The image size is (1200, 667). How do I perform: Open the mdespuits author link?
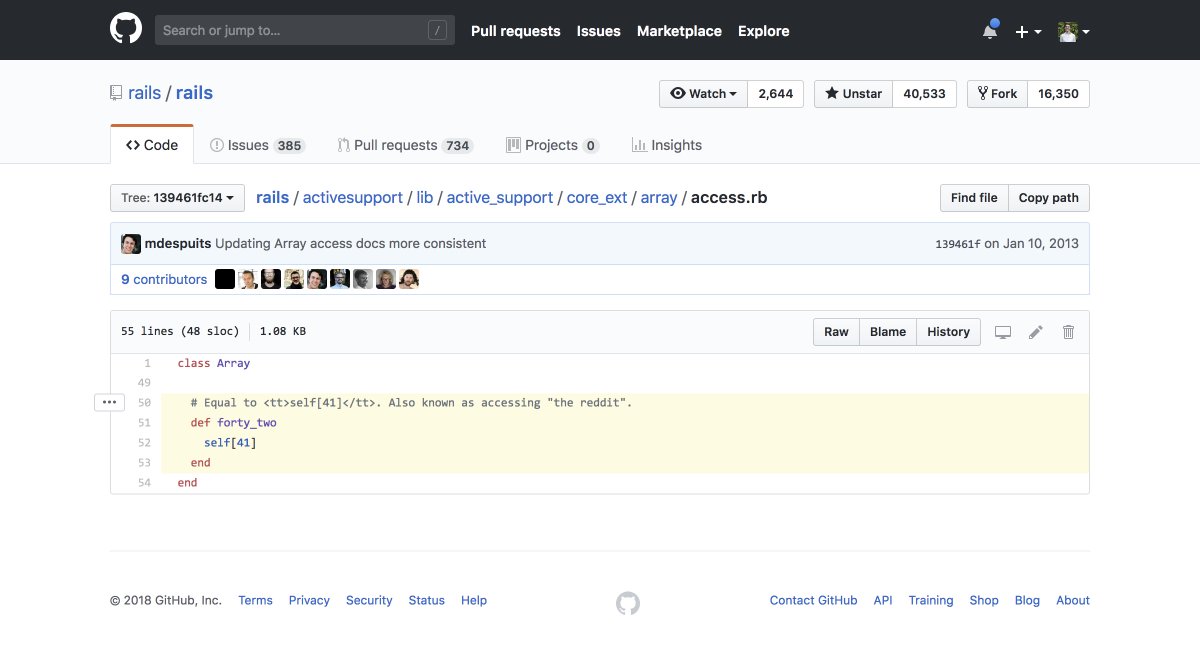[179, 244]
